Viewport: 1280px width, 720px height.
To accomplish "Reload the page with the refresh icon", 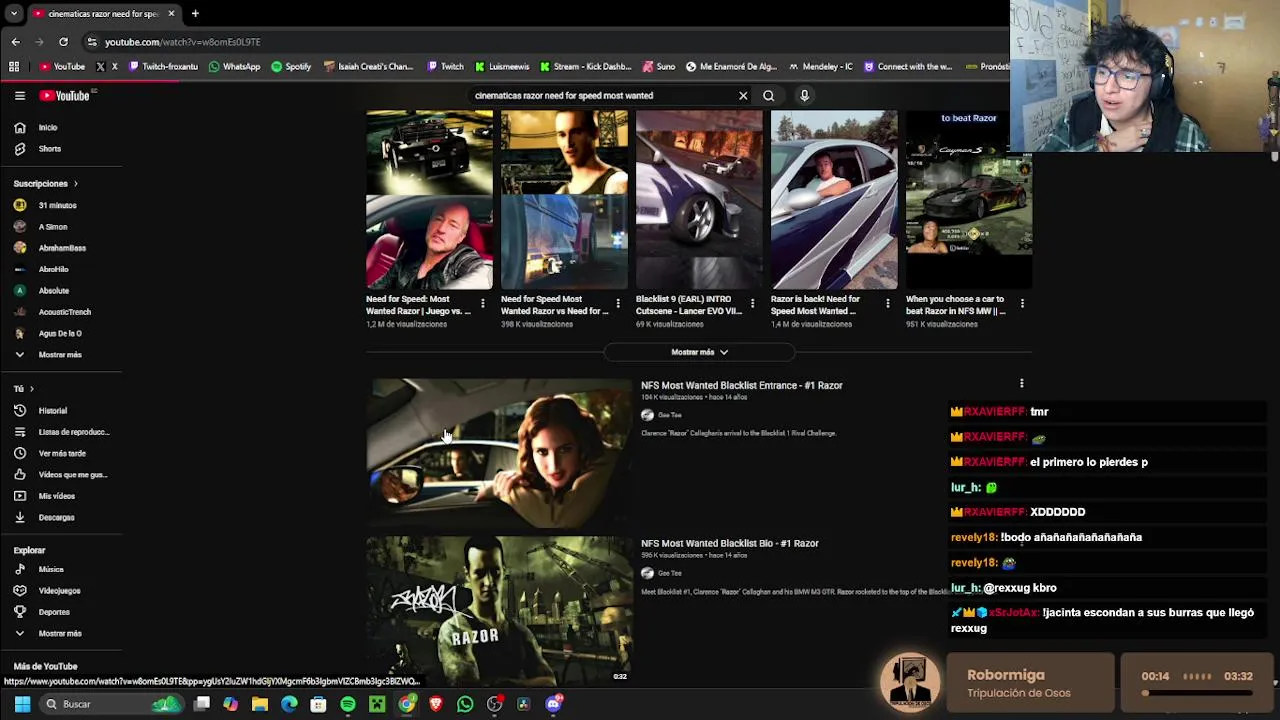I will [63, 42].
